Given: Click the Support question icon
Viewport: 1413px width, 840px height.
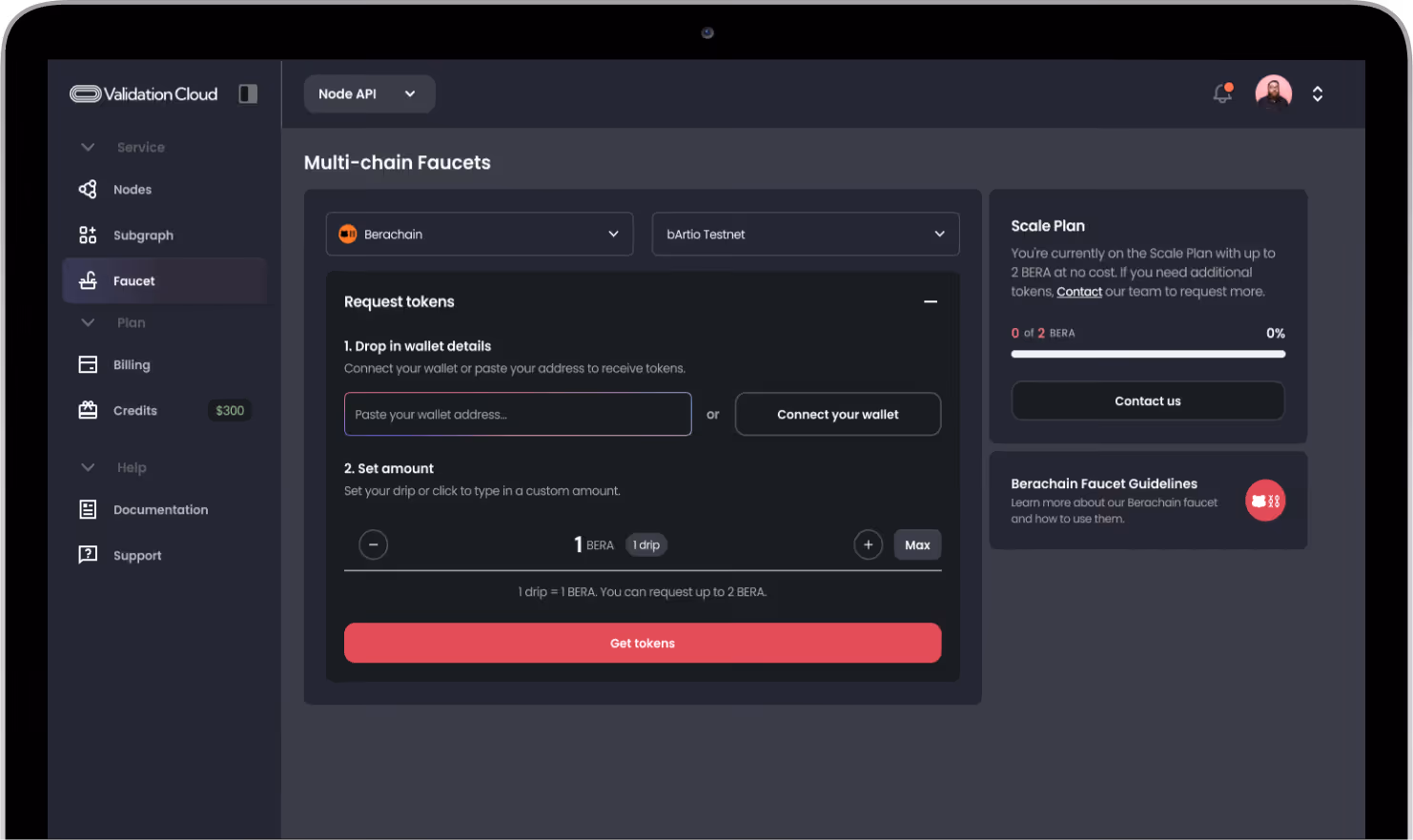Looking at the screenshot, I should 88,555.
